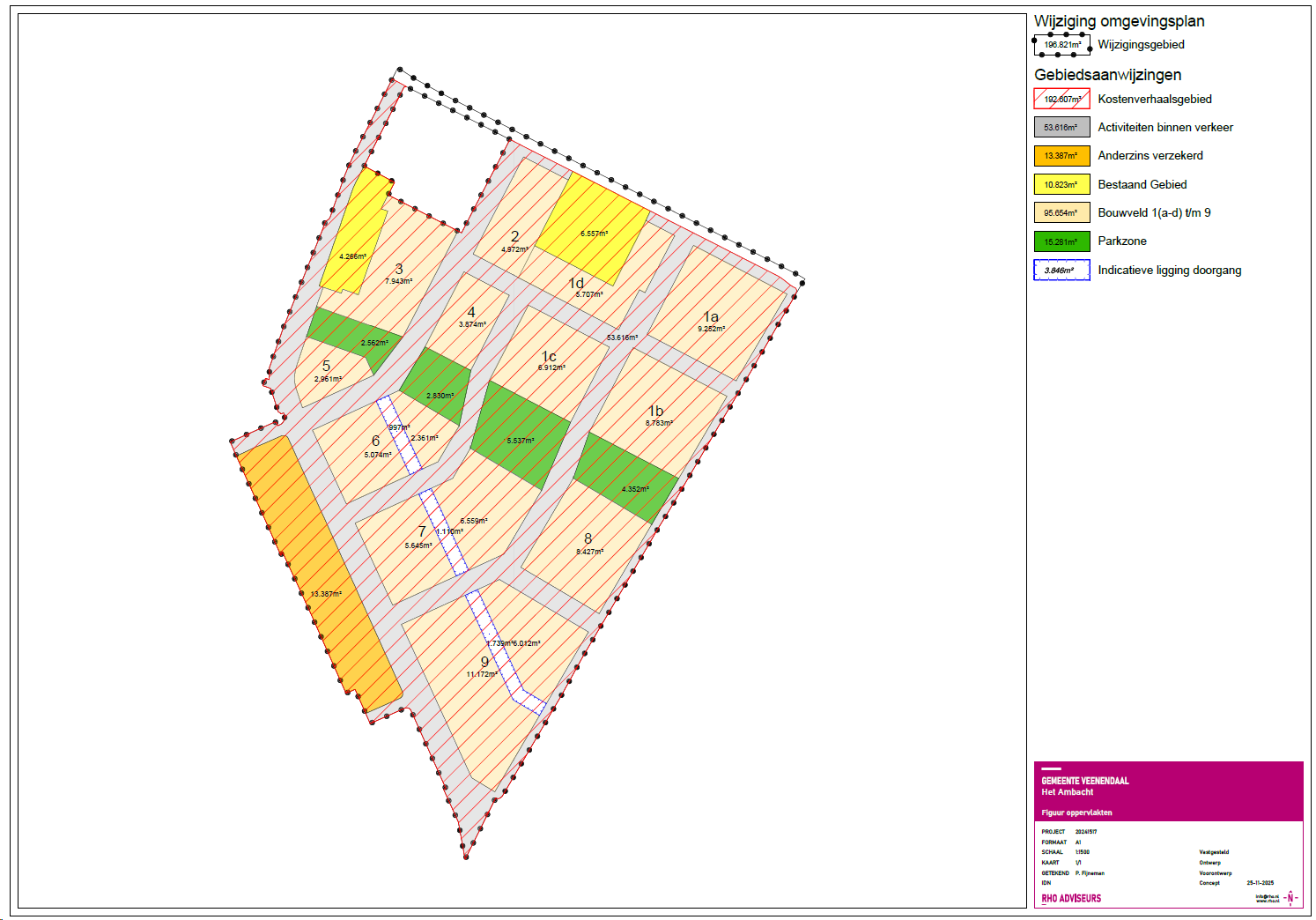Click the Wijziging omgevingsplan heading
The width and height of the screenshot is (1316, 920).
click(x=1119, y=21)
